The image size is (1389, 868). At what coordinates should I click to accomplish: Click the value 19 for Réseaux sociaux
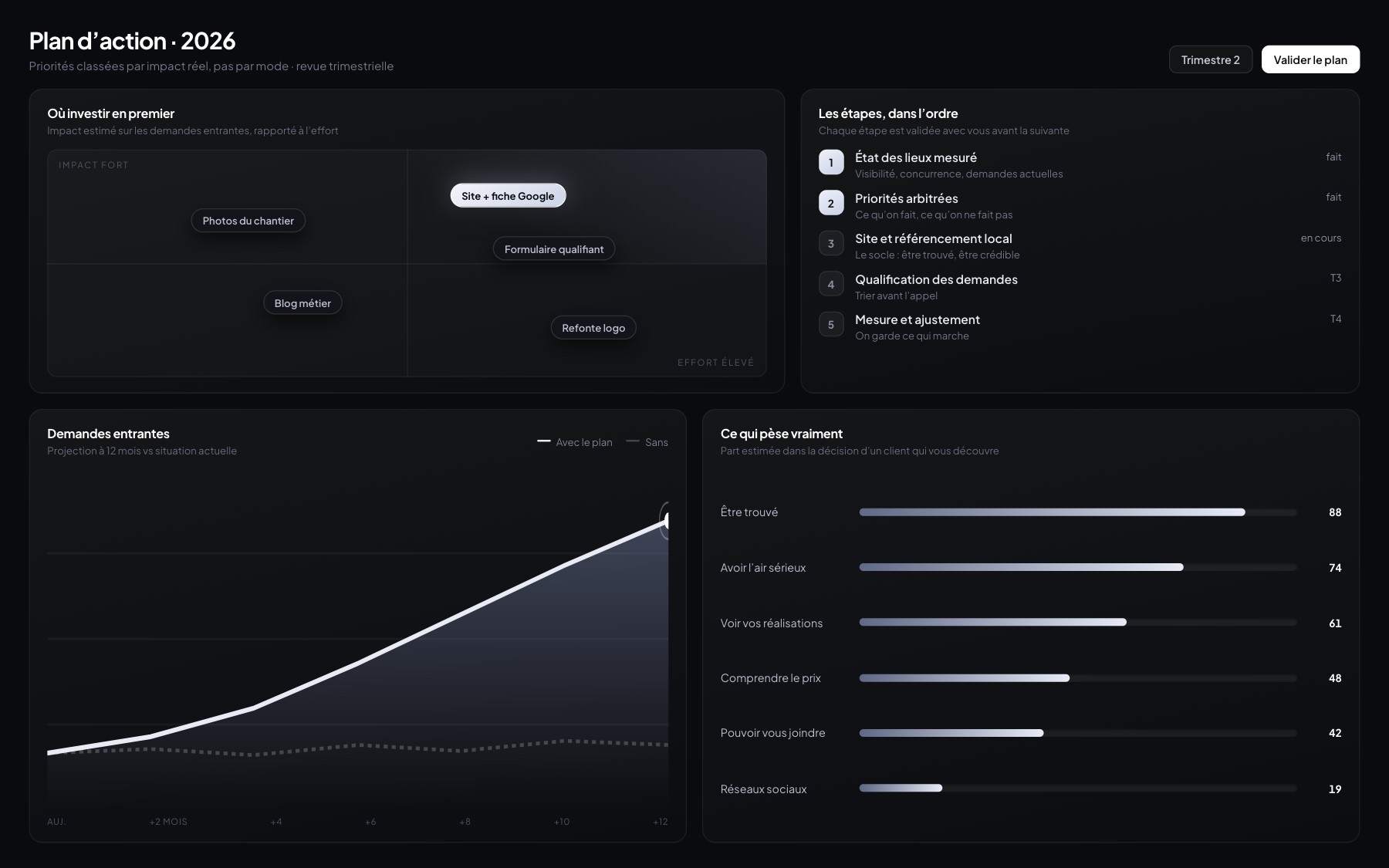click(x=1335, y=789)
